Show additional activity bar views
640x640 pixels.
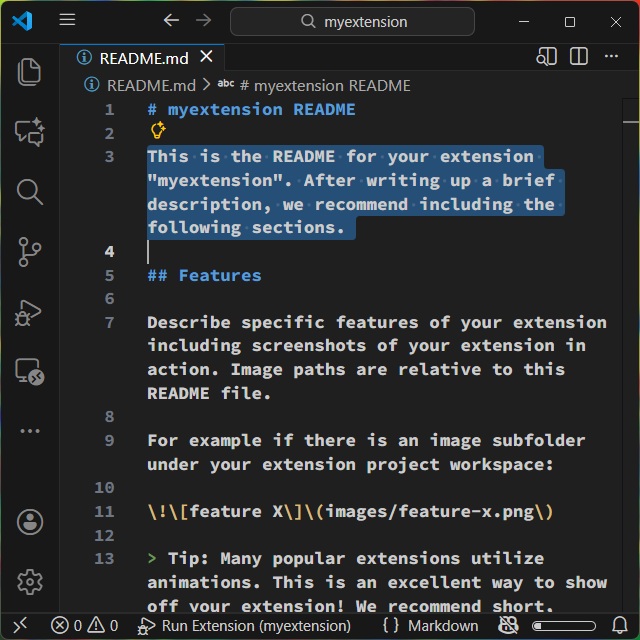point(29,432)
